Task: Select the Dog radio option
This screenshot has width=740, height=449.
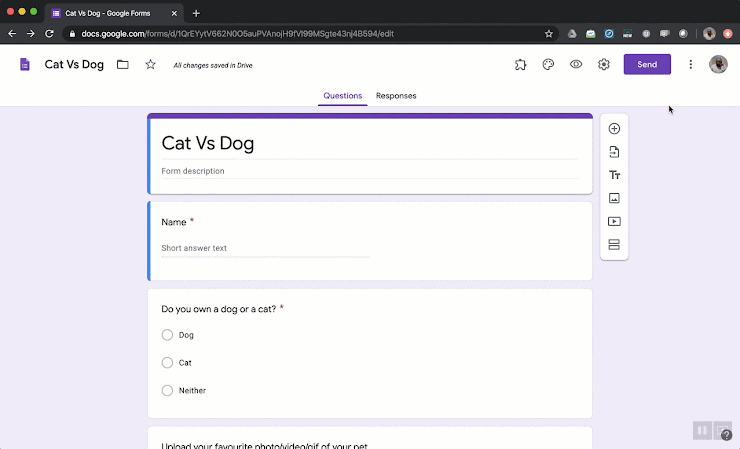Action: point(167,335)
